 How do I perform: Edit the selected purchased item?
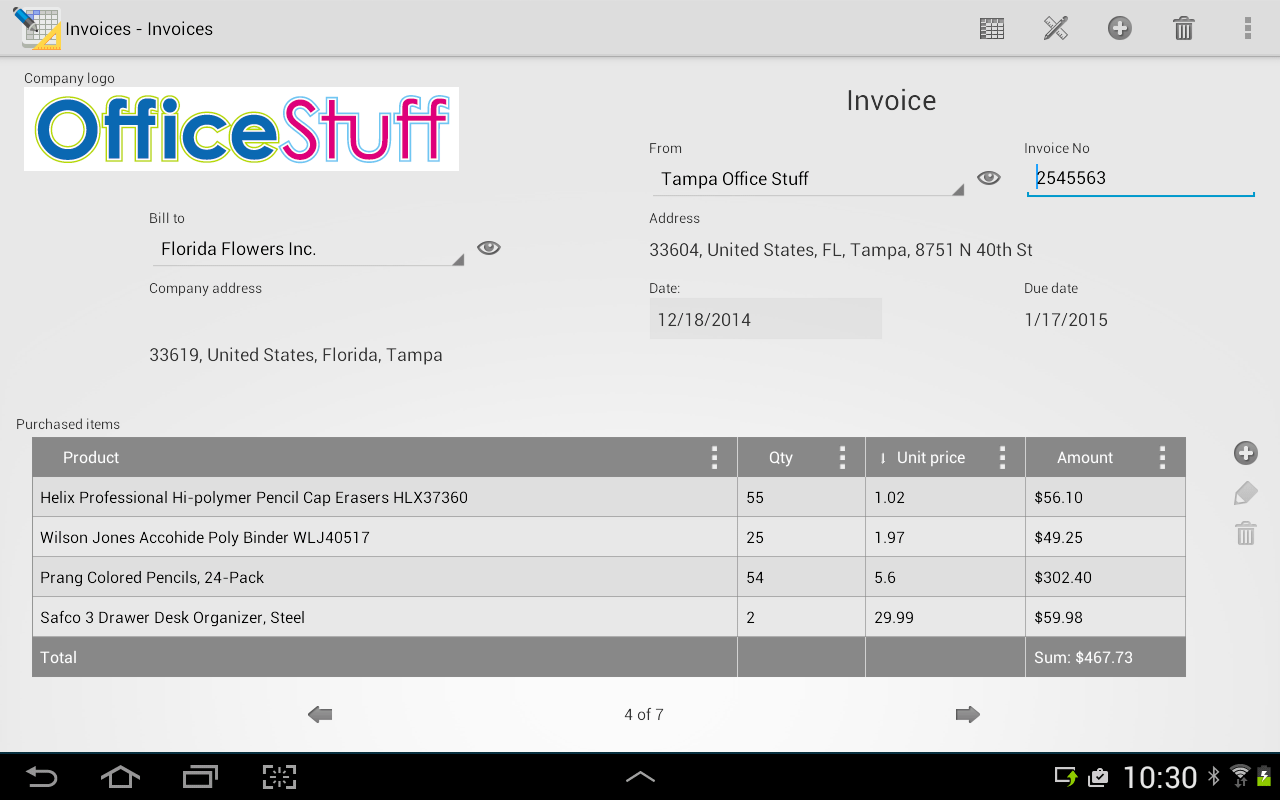1245,493
